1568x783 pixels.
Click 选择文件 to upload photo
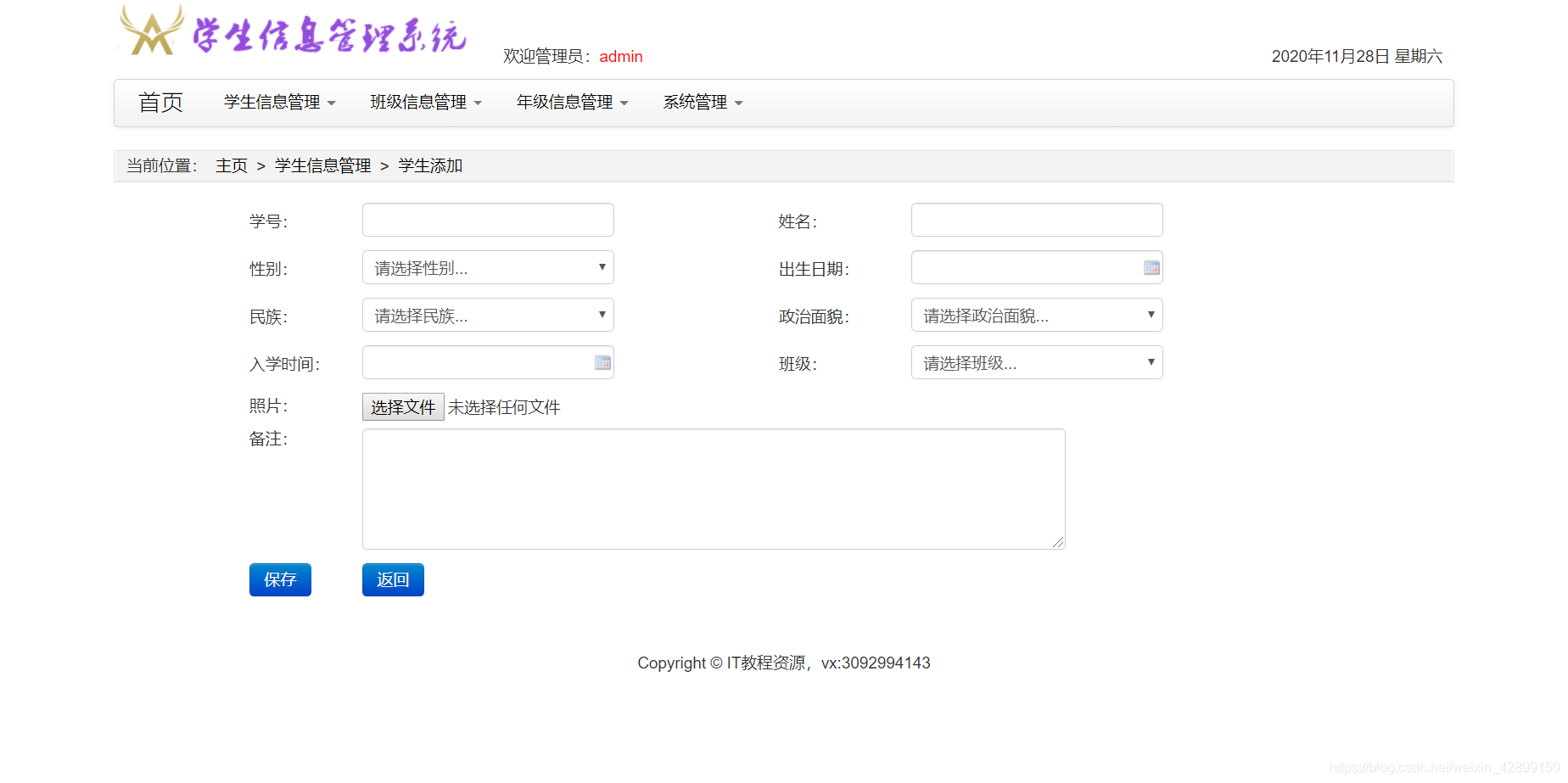403,407
